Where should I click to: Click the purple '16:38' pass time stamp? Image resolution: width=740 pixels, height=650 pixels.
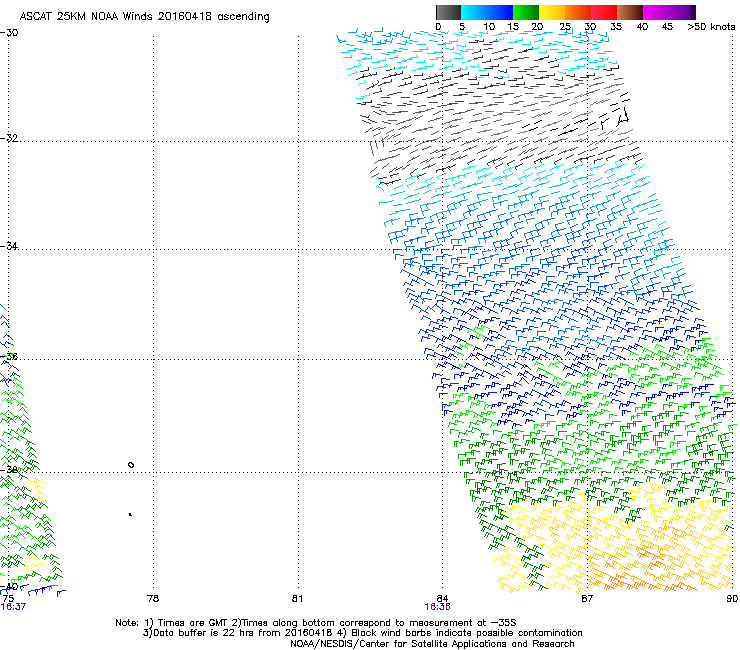(x=437, y=607)
